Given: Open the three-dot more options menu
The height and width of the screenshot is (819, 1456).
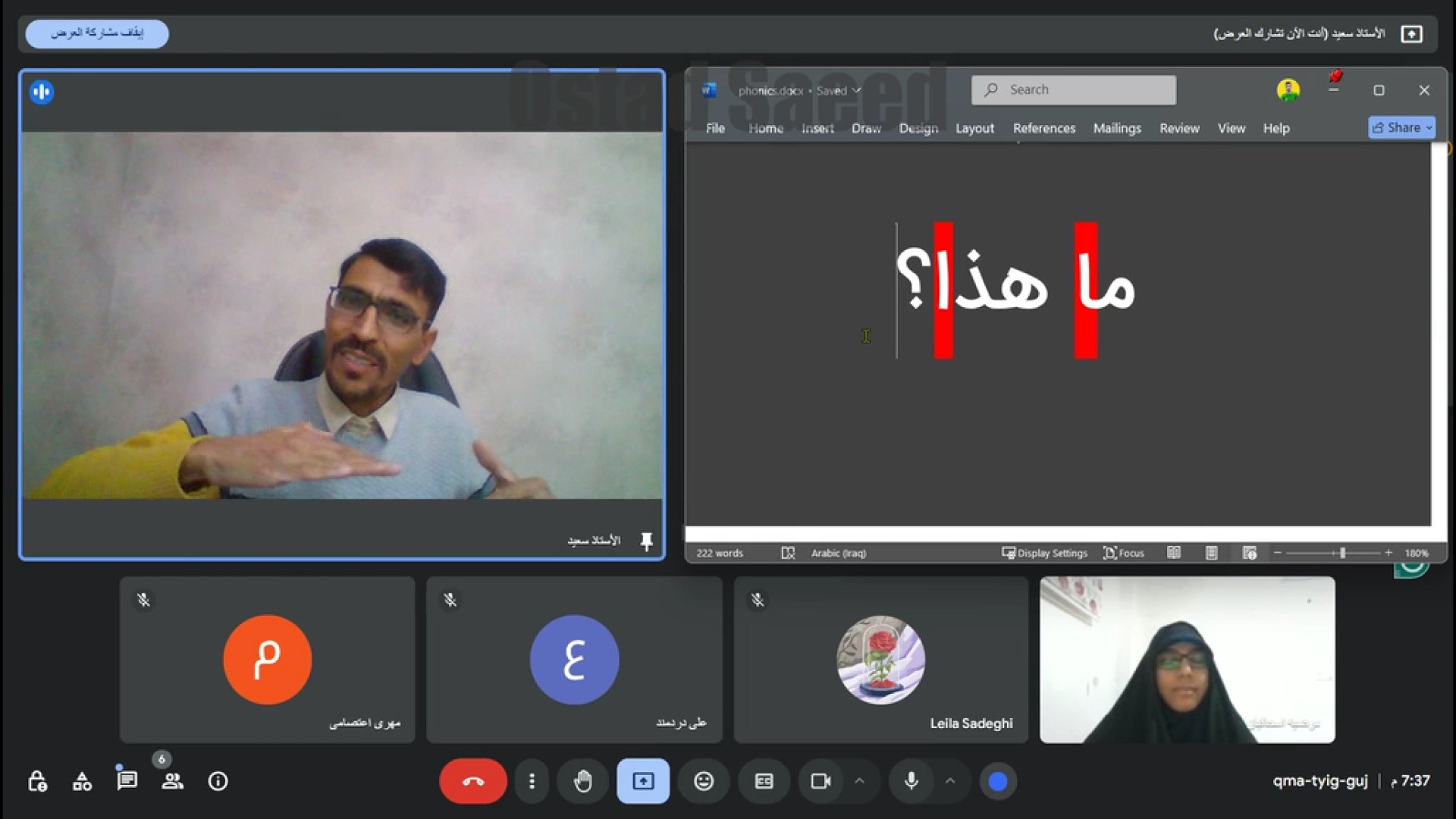Looking at the screenshot, I should pos(532,781).
